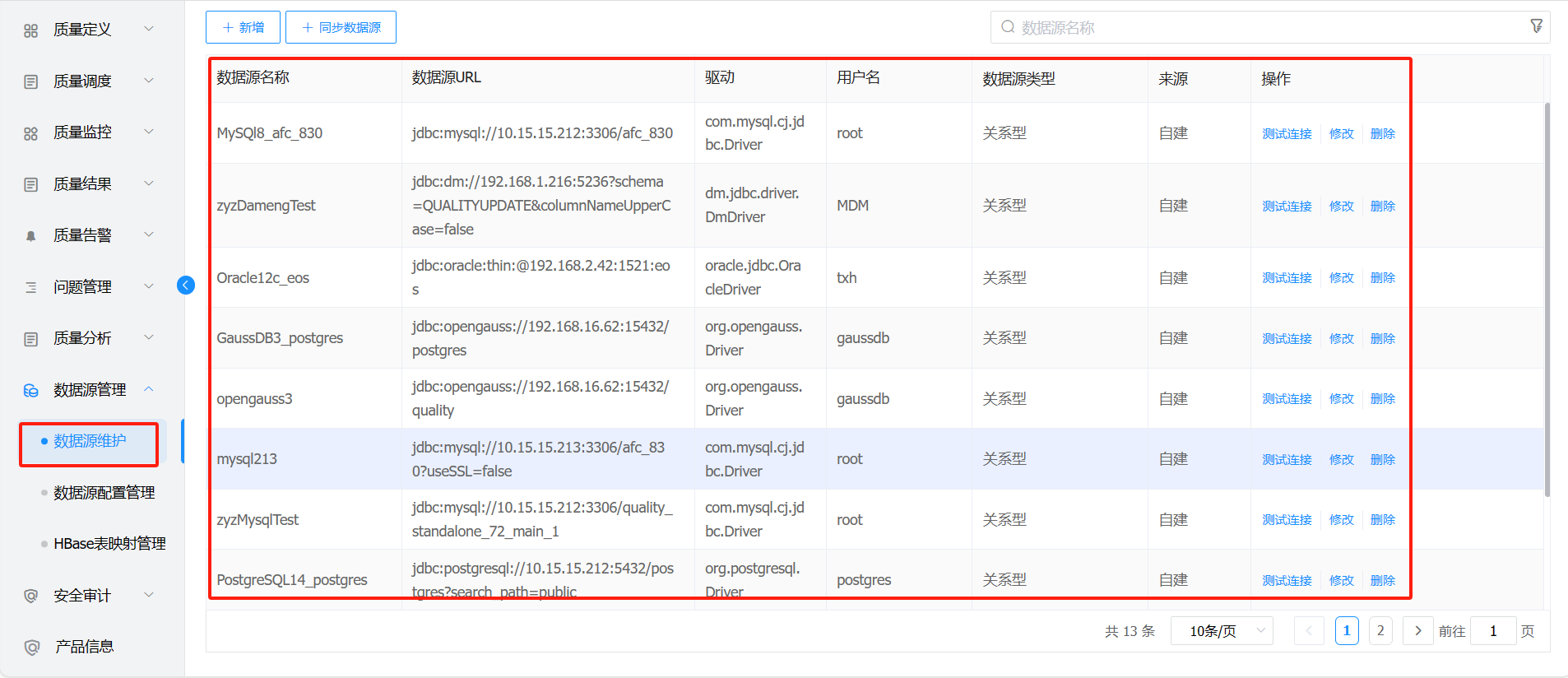The image size is (1568, 678).
Task: Open 数据源维护 submenu item
Action: pyautogui.click(x=90, y=441)
